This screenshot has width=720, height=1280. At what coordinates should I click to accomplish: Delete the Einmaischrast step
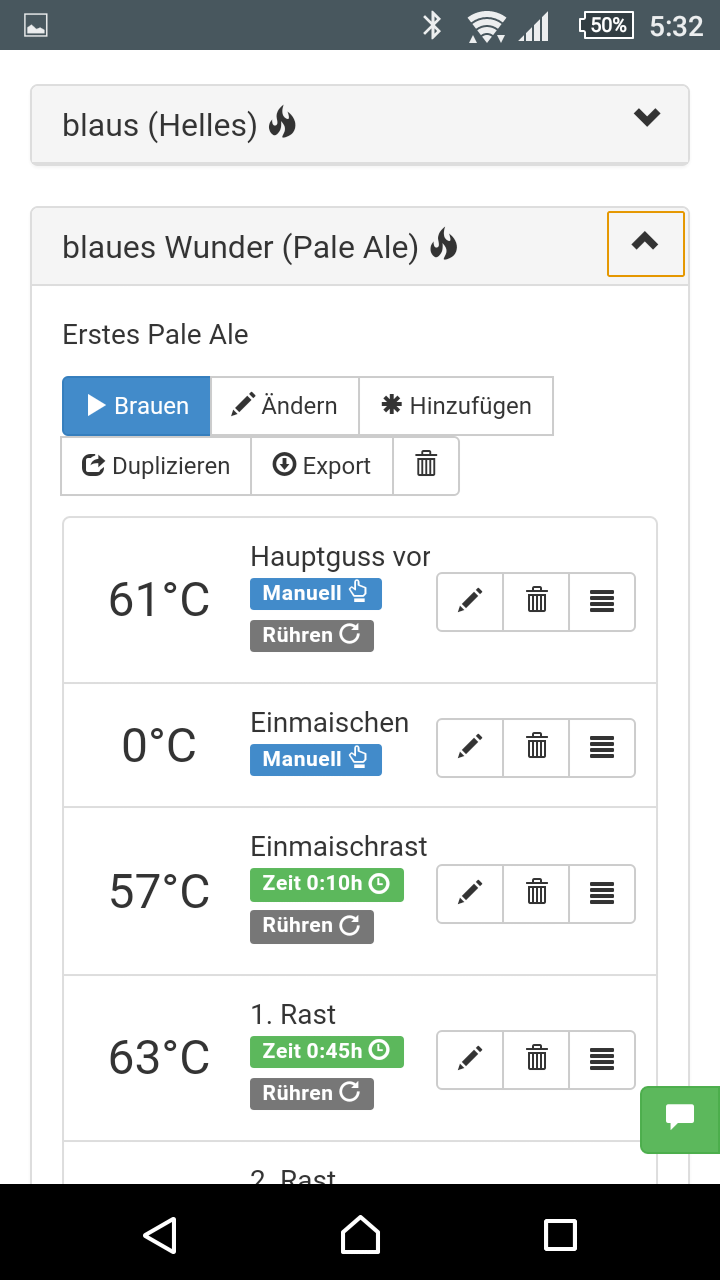tap(536, 893)
